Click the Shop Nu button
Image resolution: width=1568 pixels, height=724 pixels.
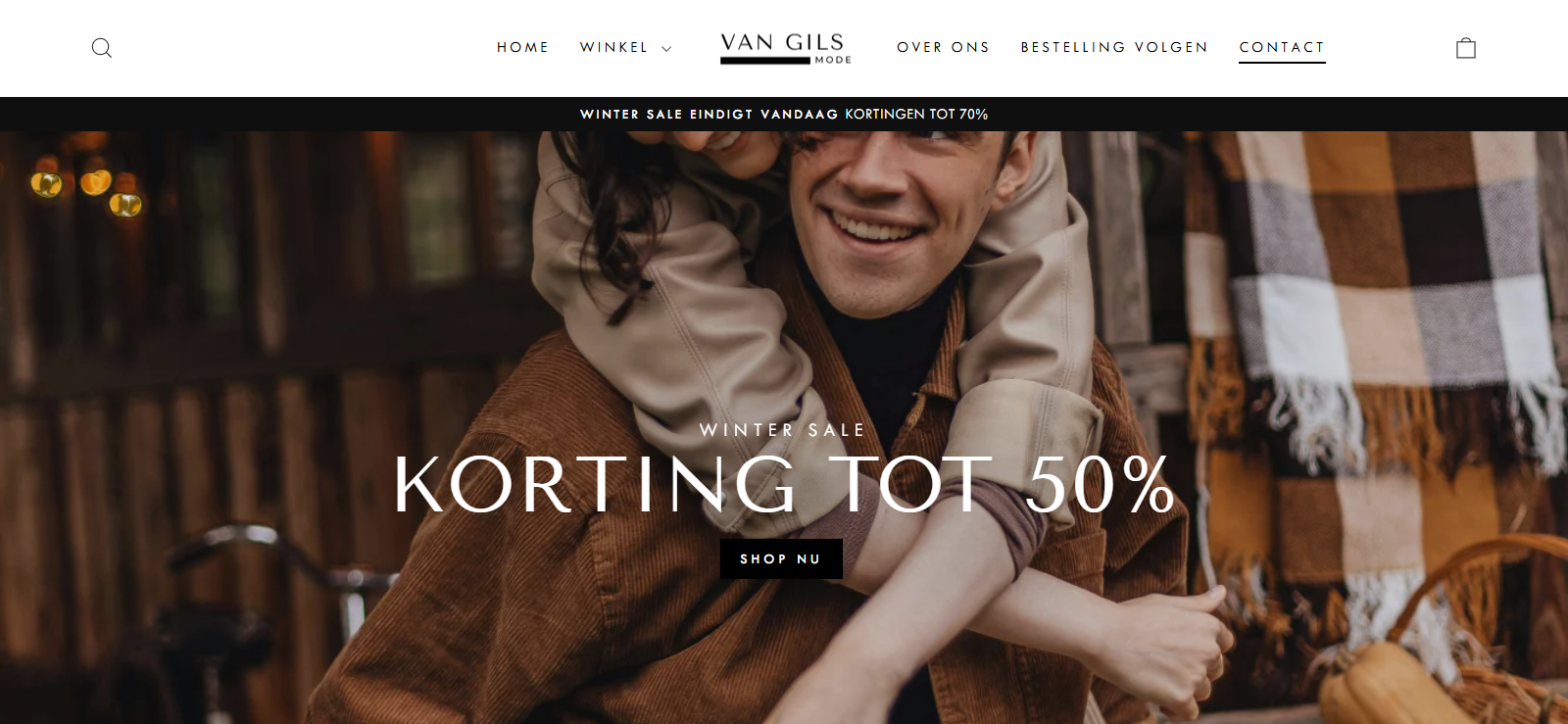click(x=781, y=558)
